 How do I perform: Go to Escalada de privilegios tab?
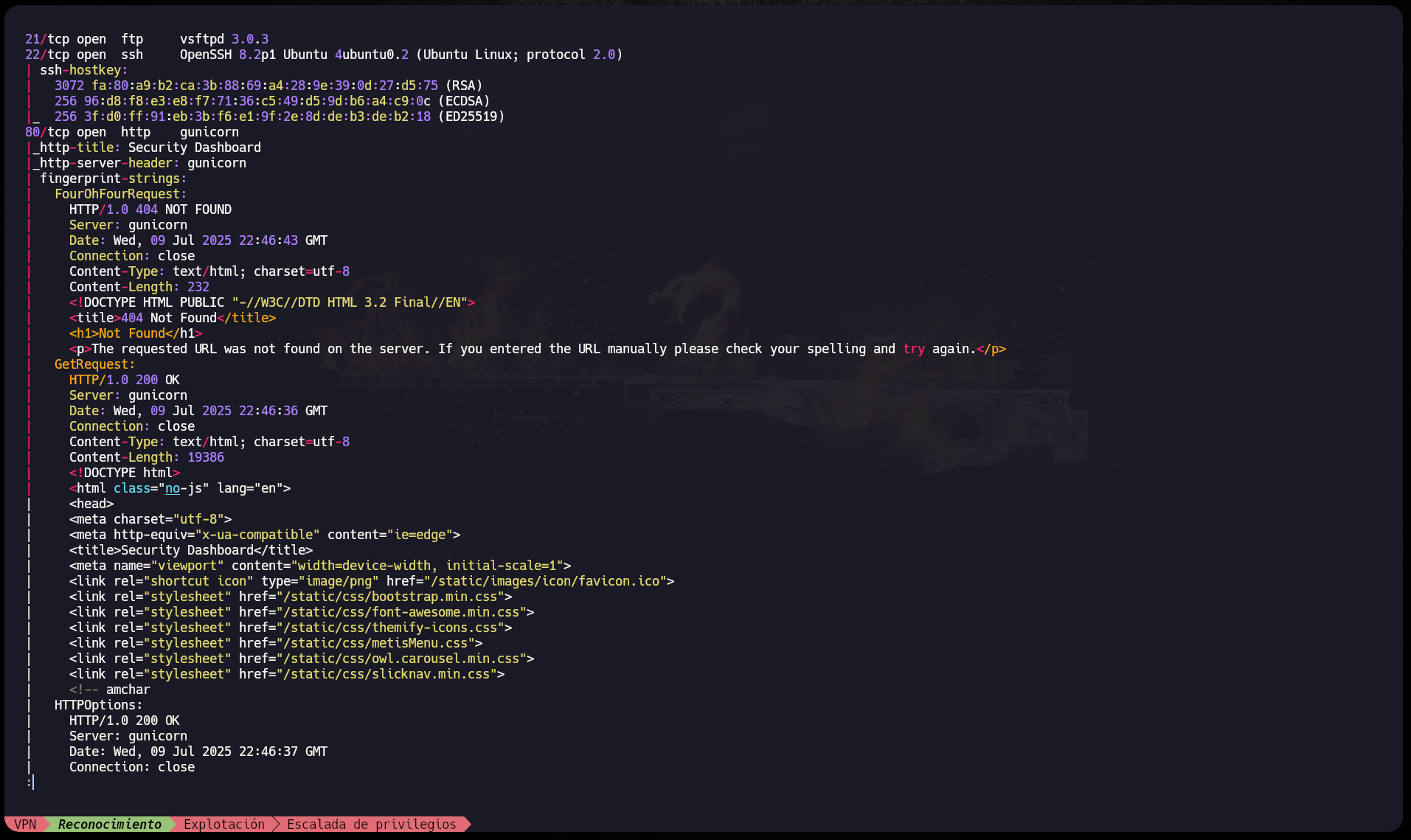pyautogui.click(x=371, y=824)
